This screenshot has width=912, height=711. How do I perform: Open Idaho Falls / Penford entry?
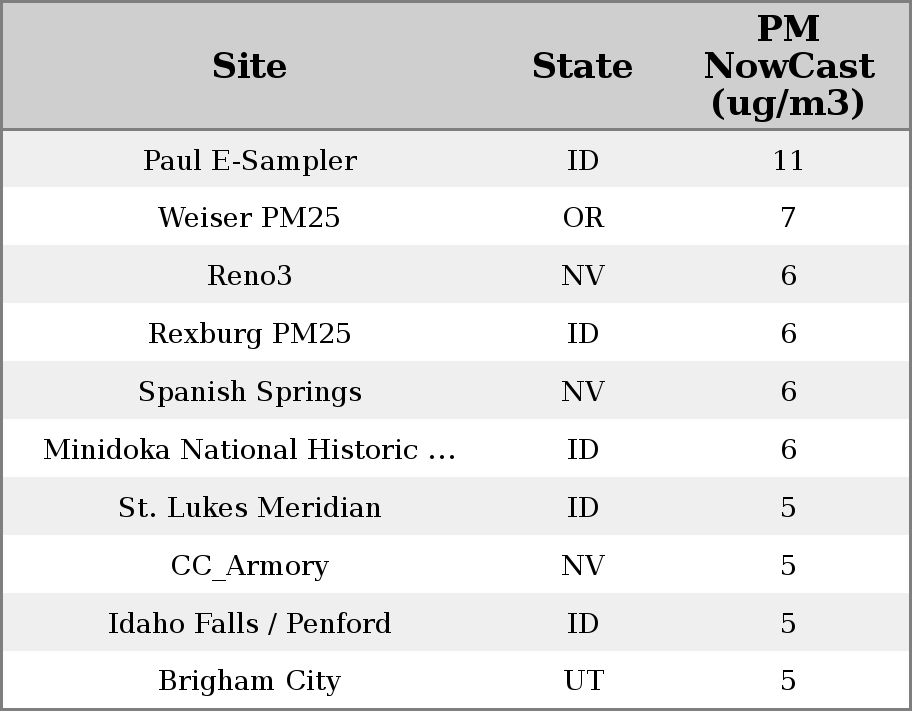click(249, 624)
